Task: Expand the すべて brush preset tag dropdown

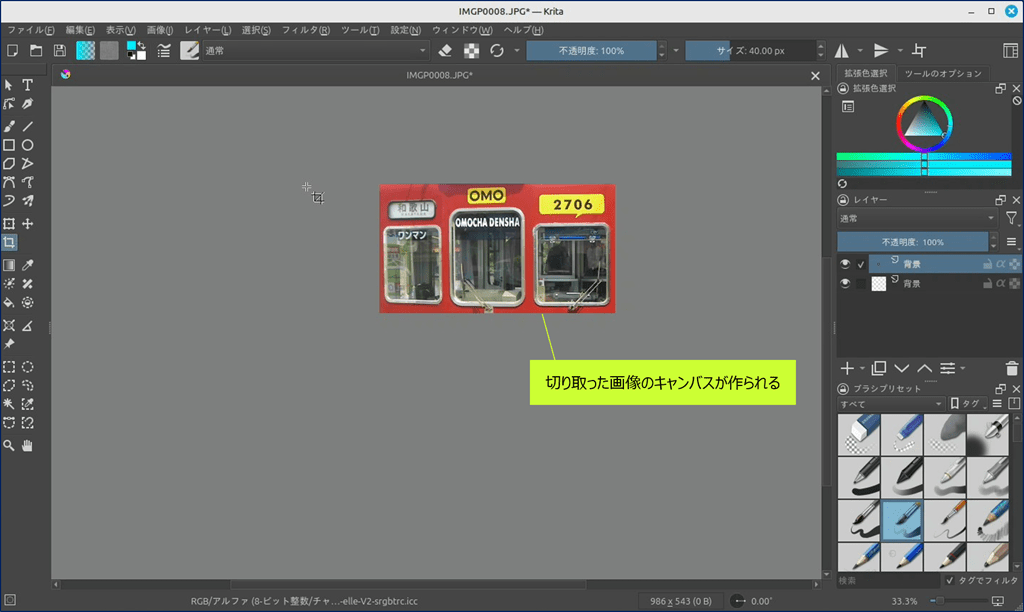Action: [891, 404]
